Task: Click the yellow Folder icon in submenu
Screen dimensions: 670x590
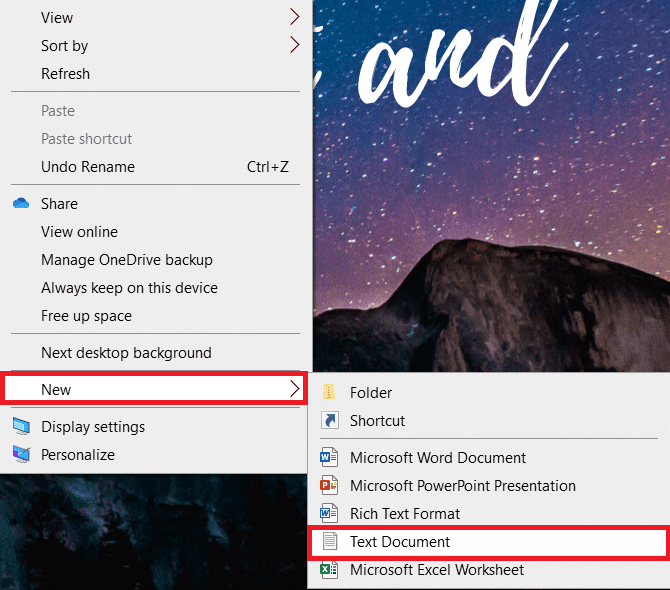Action: pyautogui.click(x=327, y=393)
